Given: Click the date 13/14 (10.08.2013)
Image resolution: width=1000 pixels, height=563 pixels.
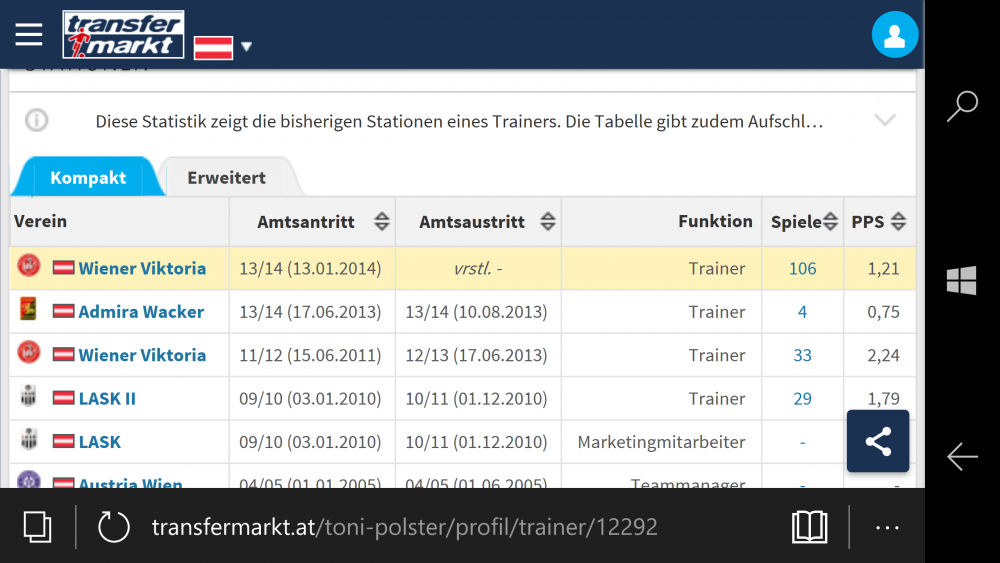Looking at the screenshot, I should tap(476, 312).
